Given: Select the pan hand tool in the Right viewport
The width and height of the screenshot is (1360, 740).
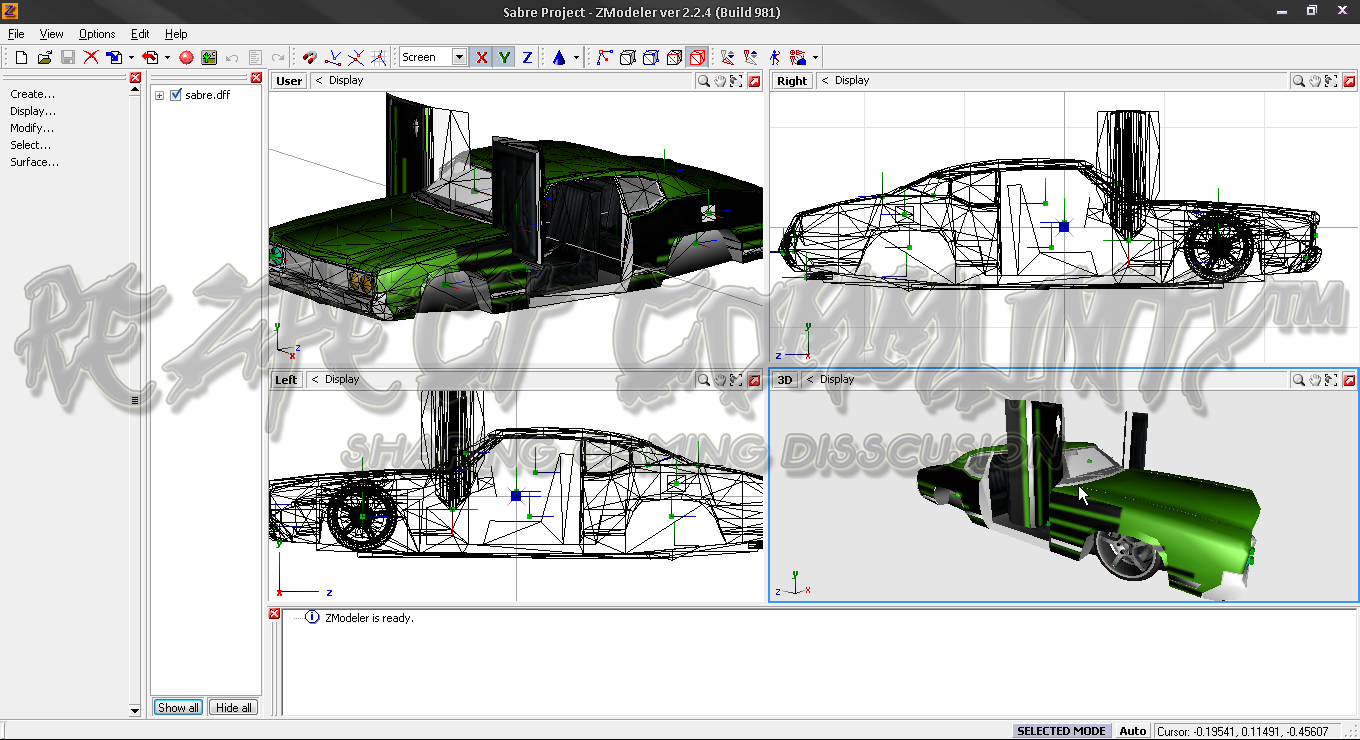Looking at the screenshot, I should (1313, 81).
